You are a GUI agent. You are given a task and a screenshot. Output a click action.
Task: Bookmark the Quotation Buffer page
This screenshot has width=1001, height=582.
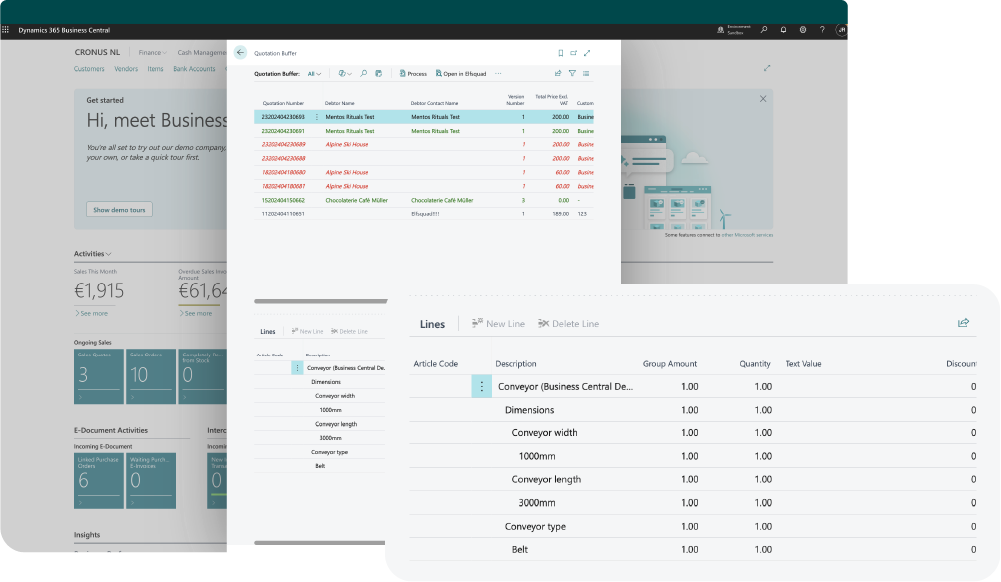pyautogui.click(x=559, y=52)
